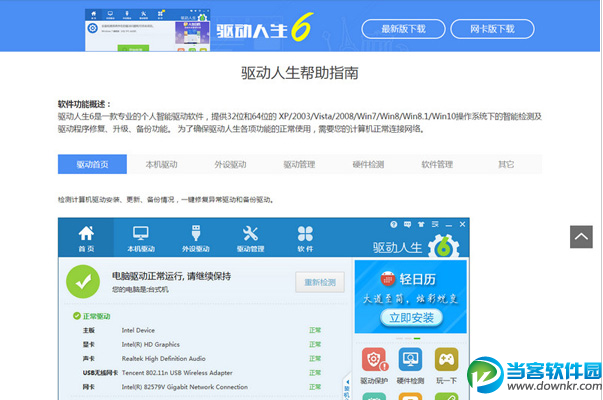Open the feedback chat bubble icon
Image resolution: width=603 pixels, height=400 pixels.
(x=407, y=224)
